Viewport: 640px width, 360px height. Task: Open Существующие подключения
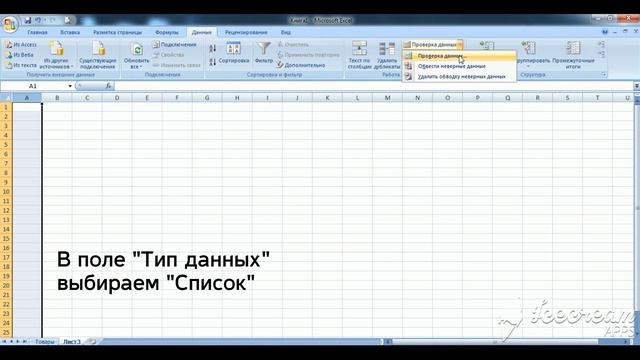click(x=98, y=55)
